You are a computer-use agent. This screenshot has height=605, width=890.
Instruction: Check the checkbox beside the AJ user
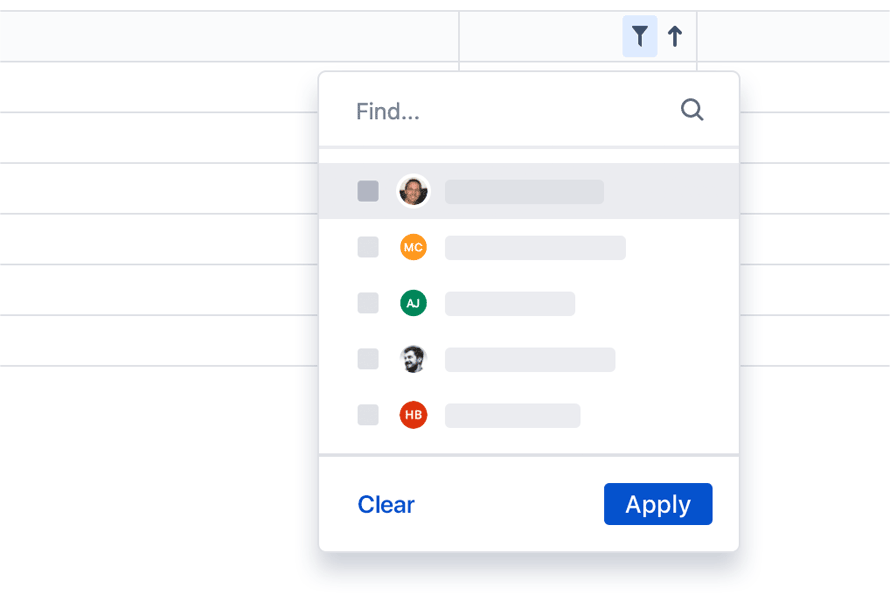368,303
